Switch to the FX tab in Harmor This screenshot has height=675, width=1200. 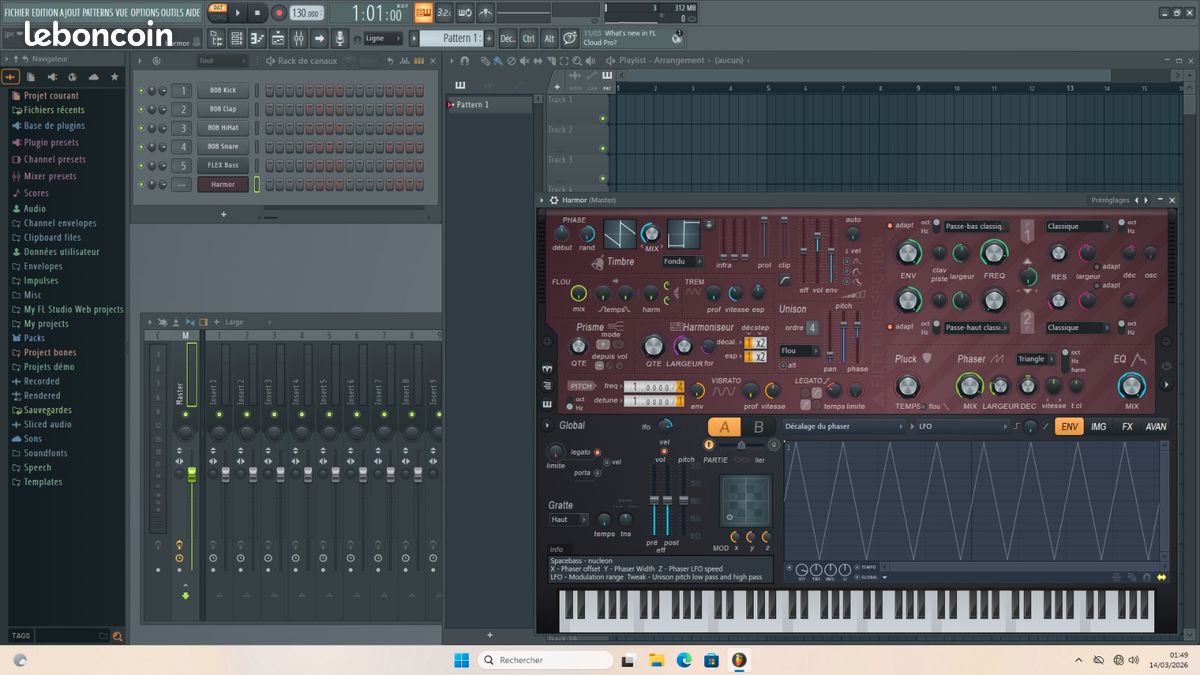[x=1127, y=426]
